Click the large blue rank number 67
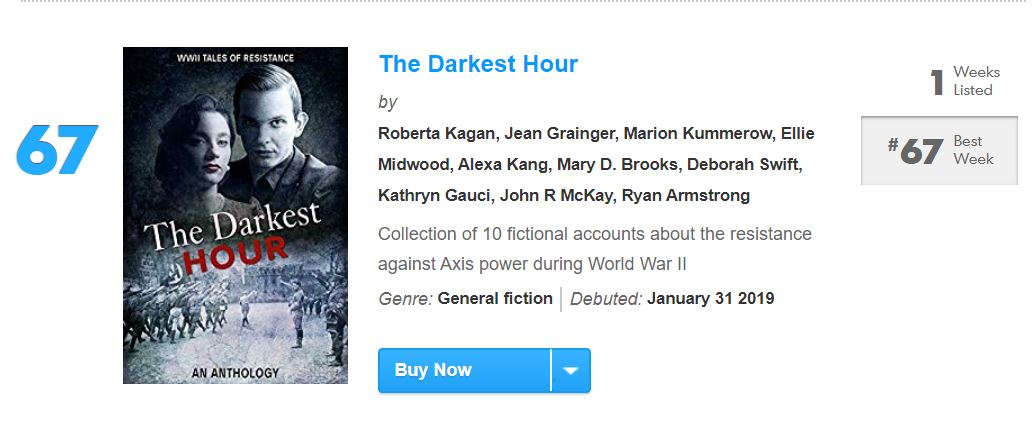The height and width of the screenshot is (433, 1033). point(57,150)
